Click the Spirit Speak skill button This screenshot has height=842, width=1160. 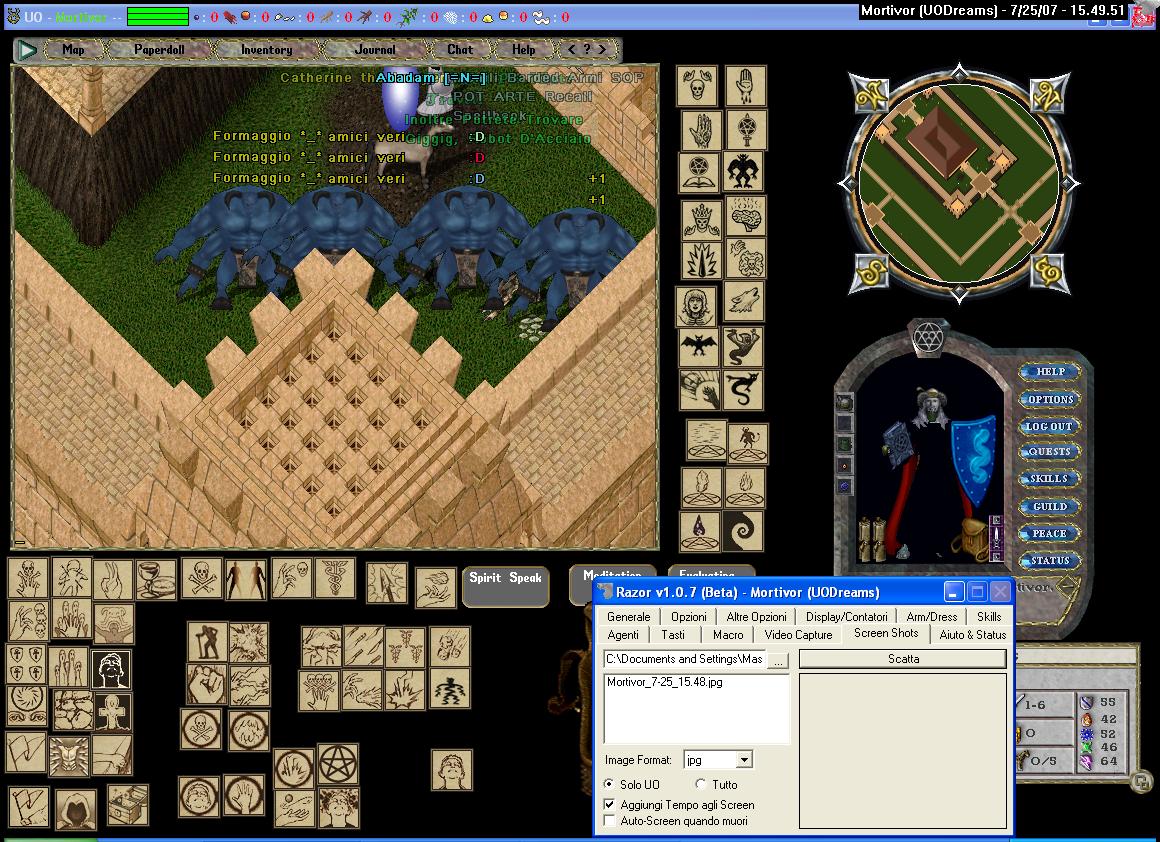coord(505,585)
